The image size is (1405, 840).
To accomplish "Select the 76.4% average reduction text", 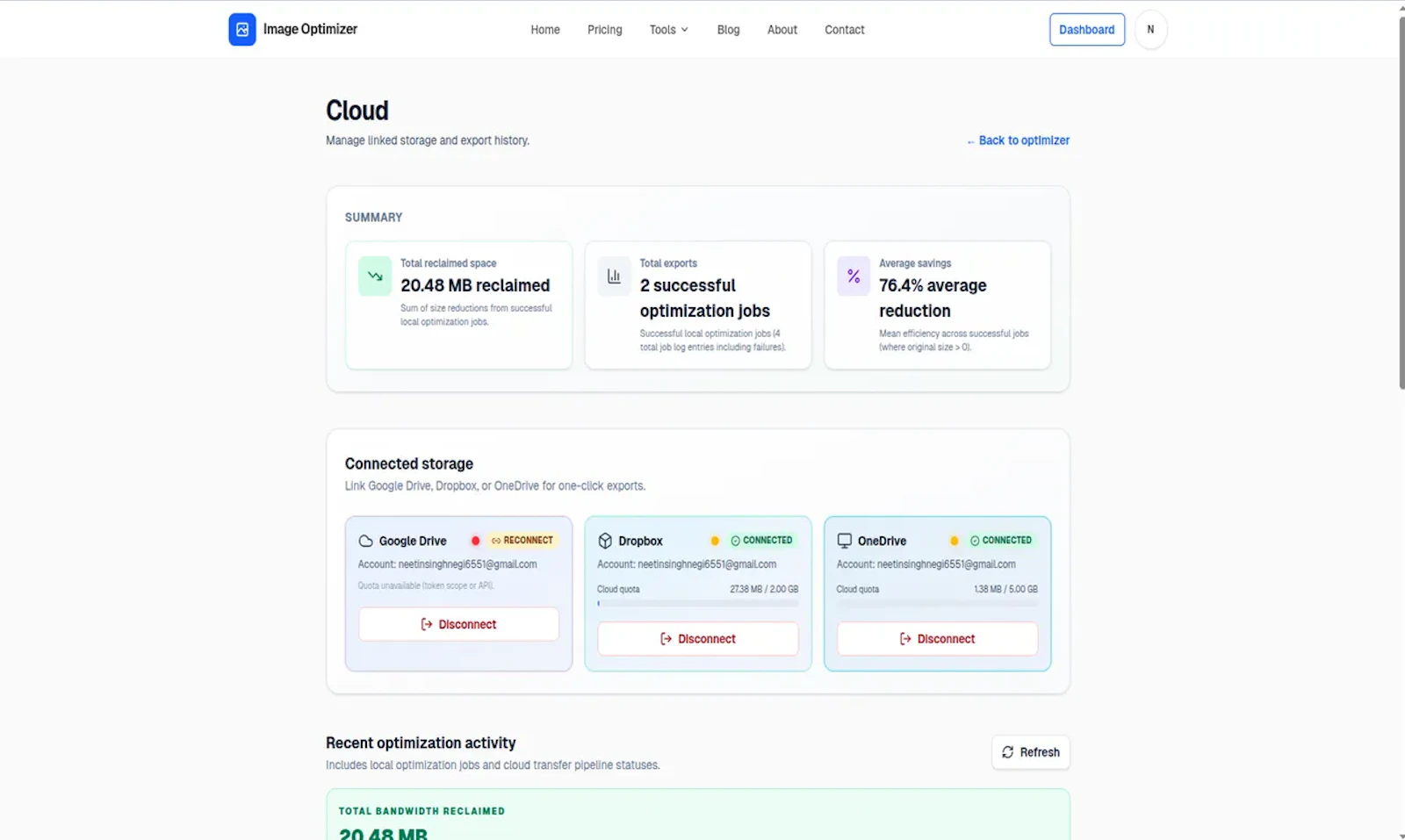I will (933, 298).
